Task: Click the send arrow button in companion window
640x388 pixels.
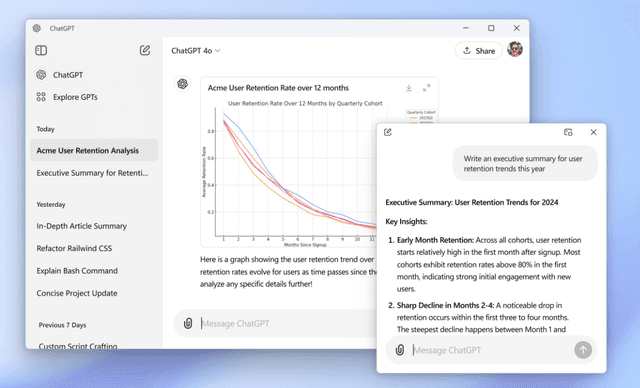Action: pos(583,350)
